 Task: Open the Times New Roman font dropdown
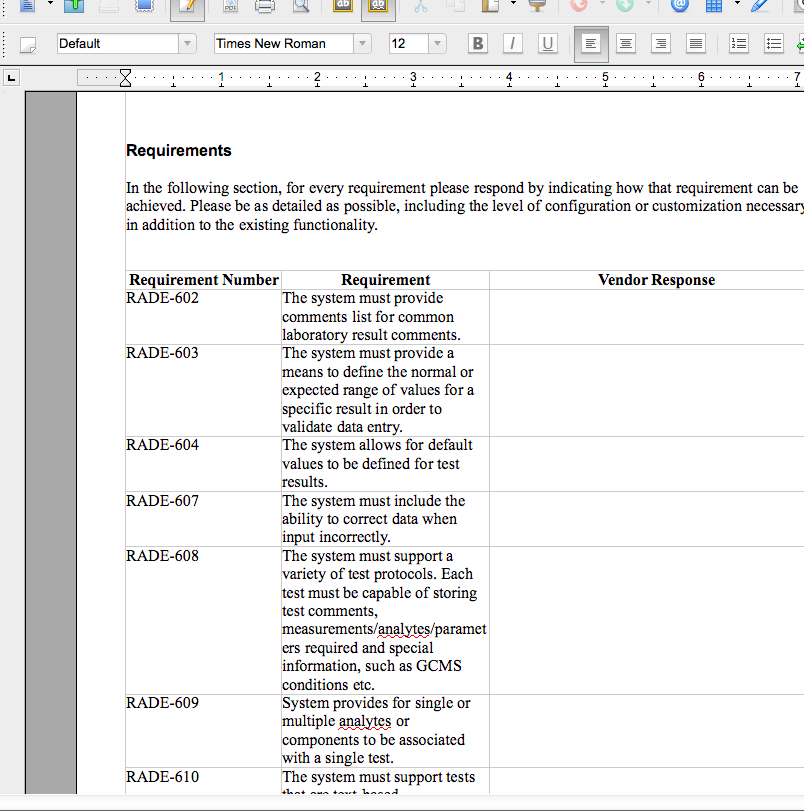[x=363, y=44]
